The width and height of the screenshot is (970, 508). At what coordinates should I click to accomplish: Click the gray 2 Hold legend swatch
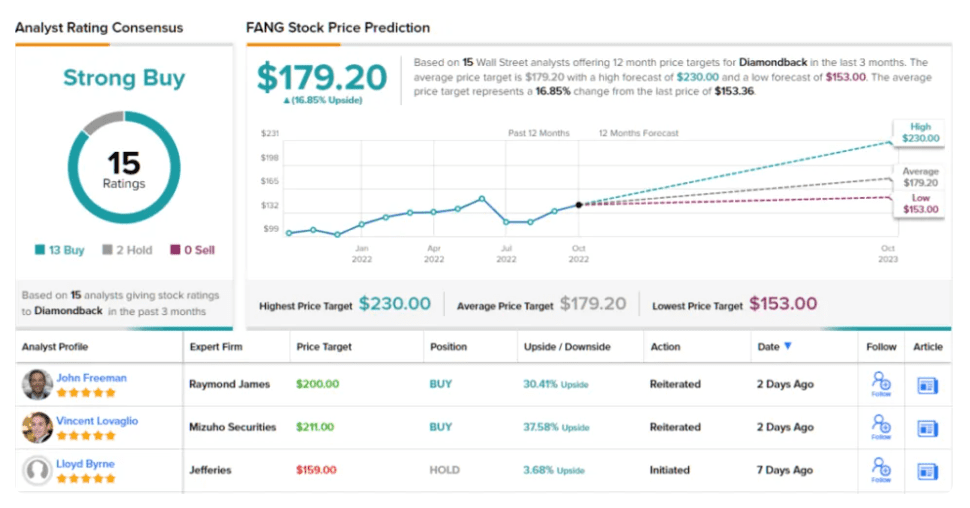click(x=107, y=251)
